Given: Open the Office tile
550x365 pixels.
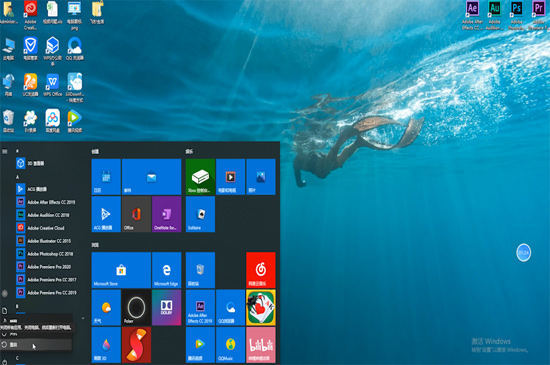Looking at the screenshot, I should [136, 214].
